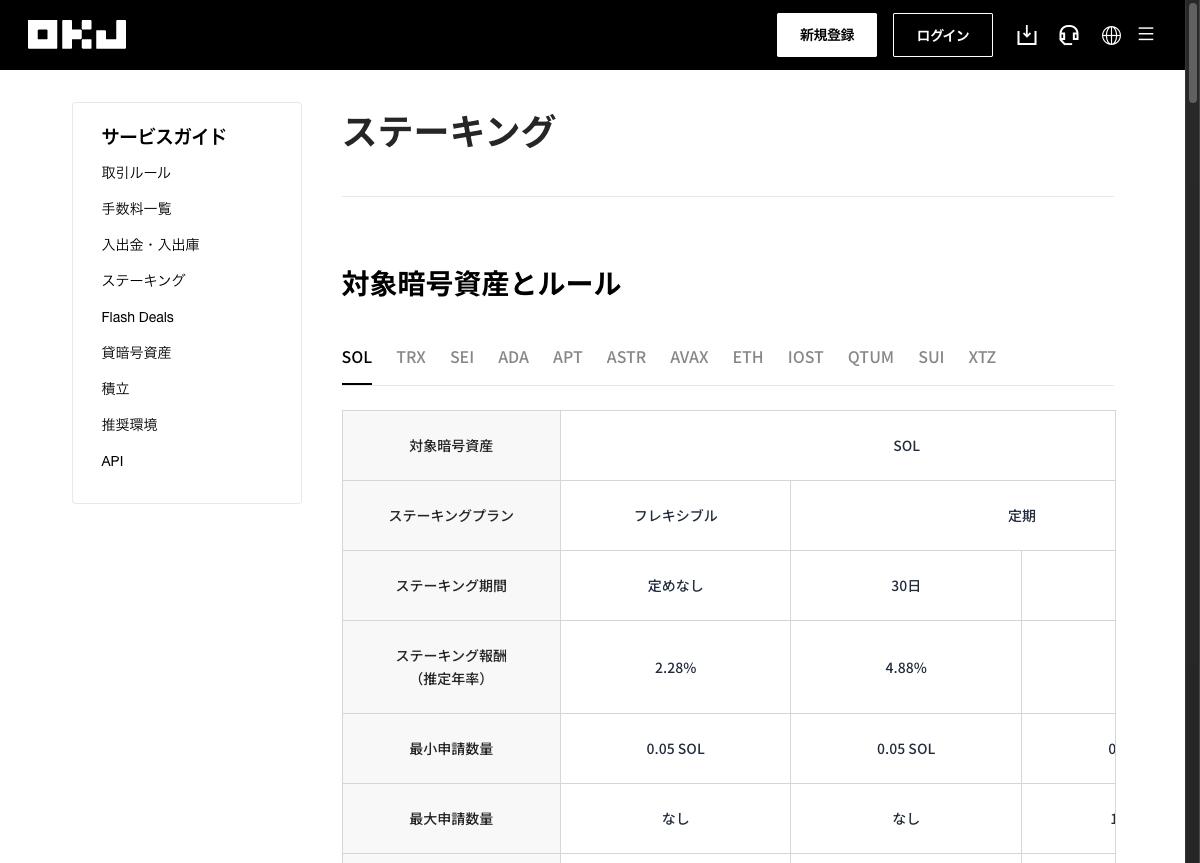This screenshot has width=1200, height=863.
Task: Click the 2.28% reward rate cell
Action: pos(675,667)
